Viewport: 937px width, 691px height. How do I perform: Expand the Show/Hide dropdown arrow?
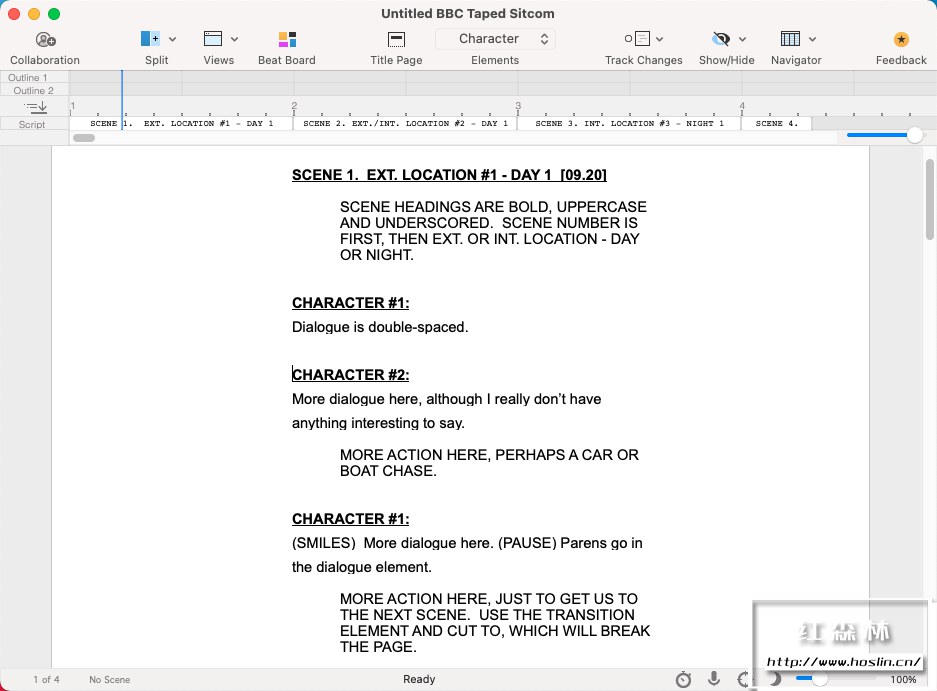[x=743, y=39]
